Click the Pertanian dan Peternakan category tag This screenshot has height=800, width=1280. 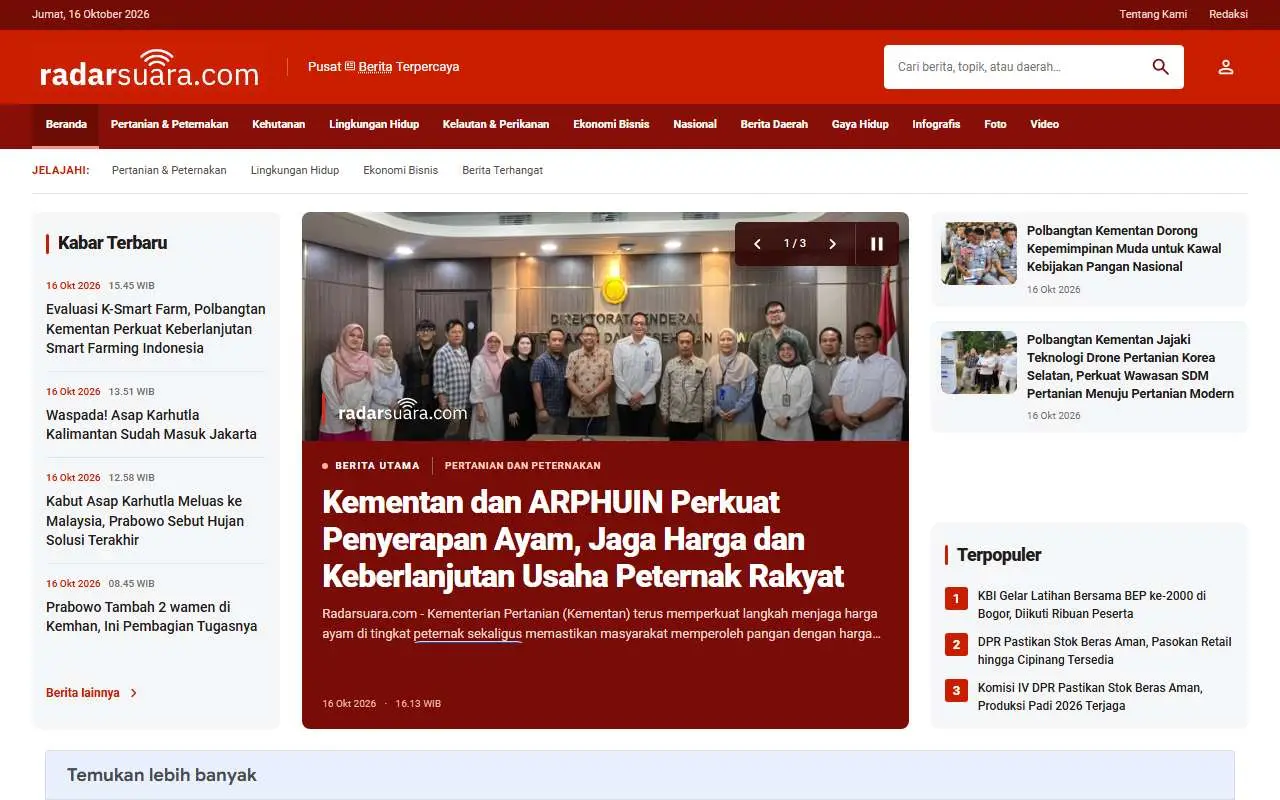[x=522, y=466]
